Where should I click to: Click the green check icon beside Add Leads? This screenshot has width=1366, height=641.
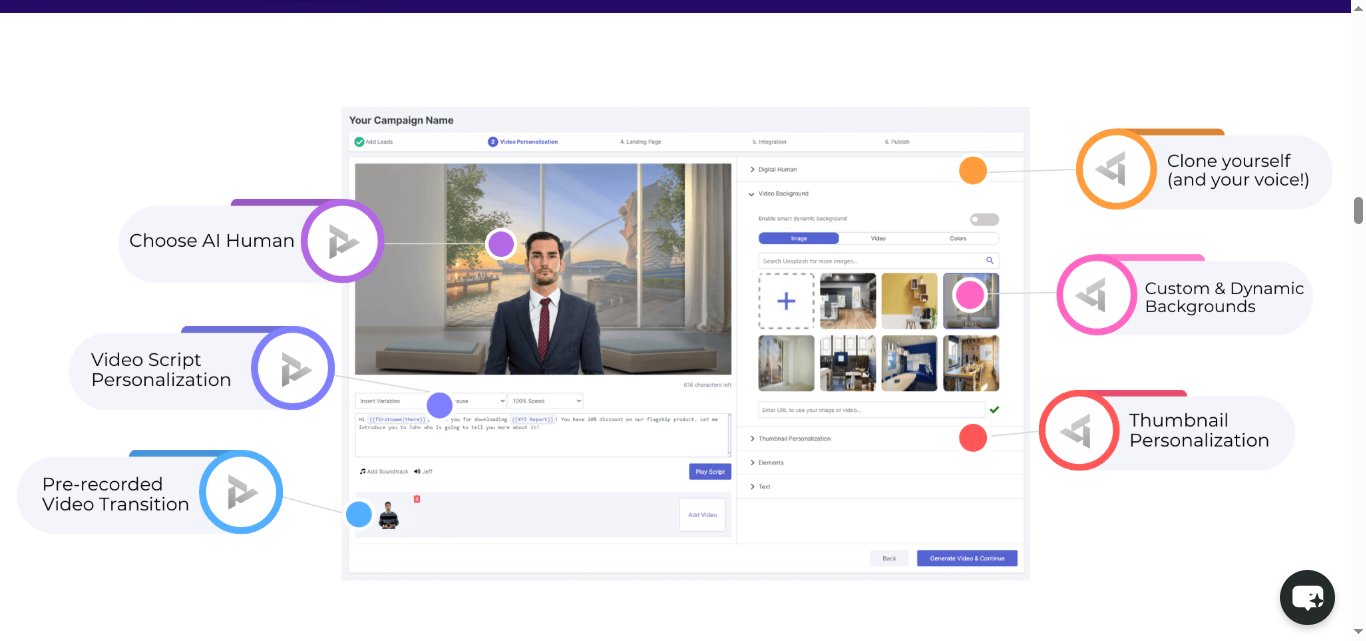[359, 142]
